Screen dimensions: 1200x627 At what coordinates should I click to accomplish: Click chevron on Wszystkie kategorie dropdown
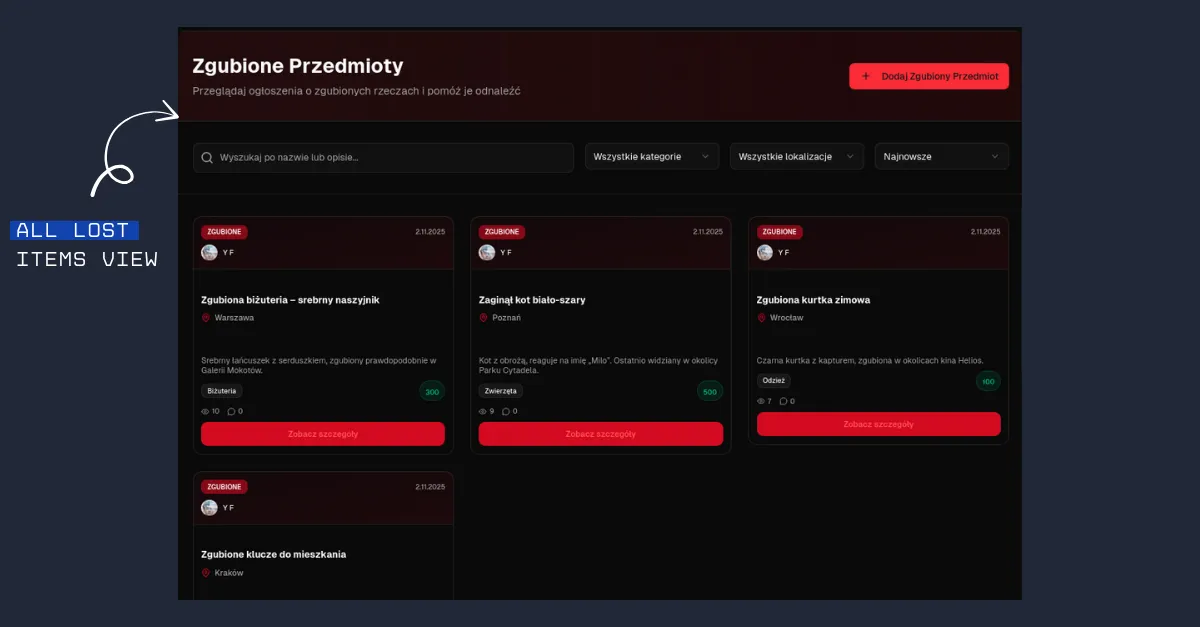point(705,157)
